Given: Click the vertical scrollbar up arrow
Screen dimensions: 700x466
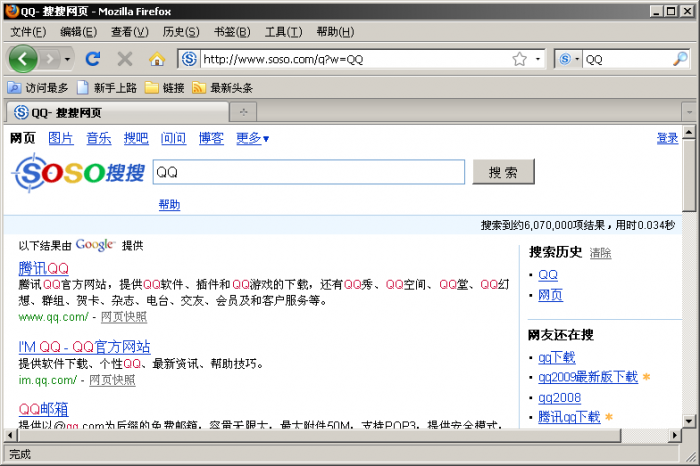Looking at the screenshot, I should point(689,132).
